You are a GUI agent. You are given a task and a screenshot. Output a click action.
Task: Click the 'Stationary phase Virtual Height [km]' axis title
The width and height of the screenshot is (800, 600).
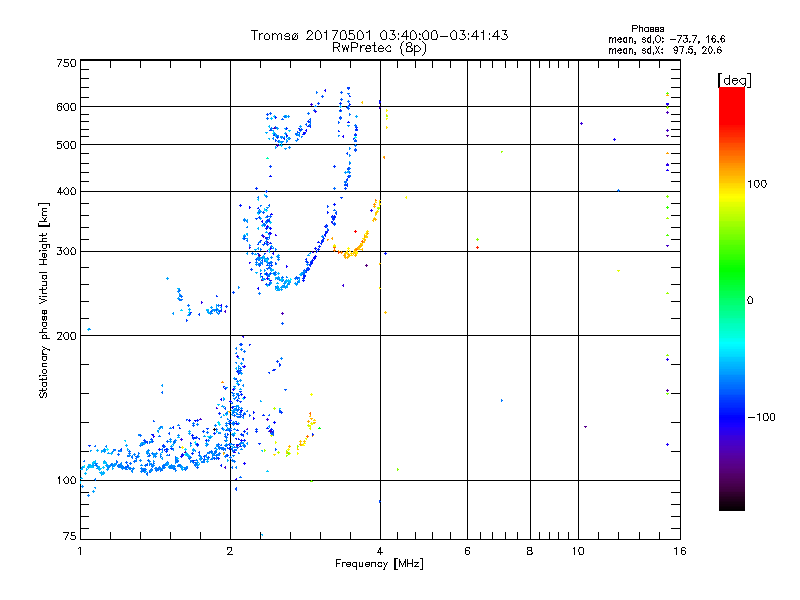tap(44, 301)
